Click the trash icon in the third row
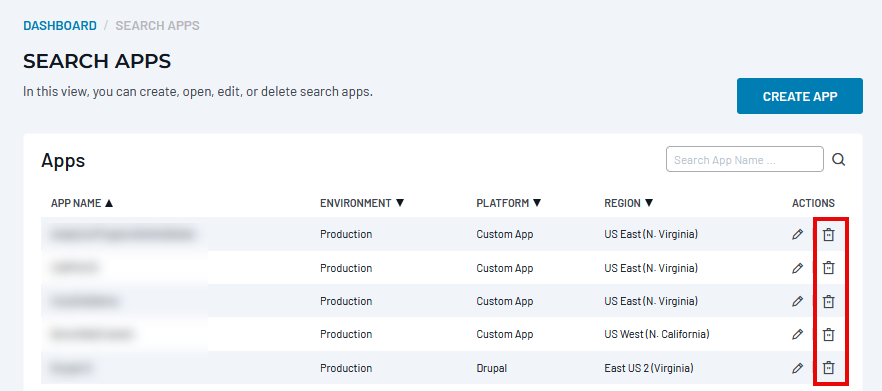The width and height of the screenshot is (882, 391). pyautogui.click(x=829, y=302)
